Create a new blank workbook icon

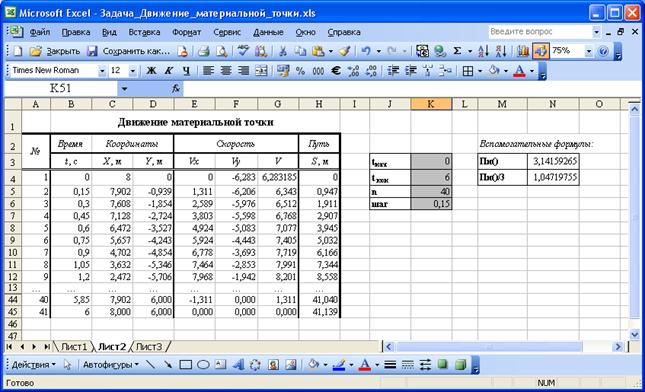18,51
